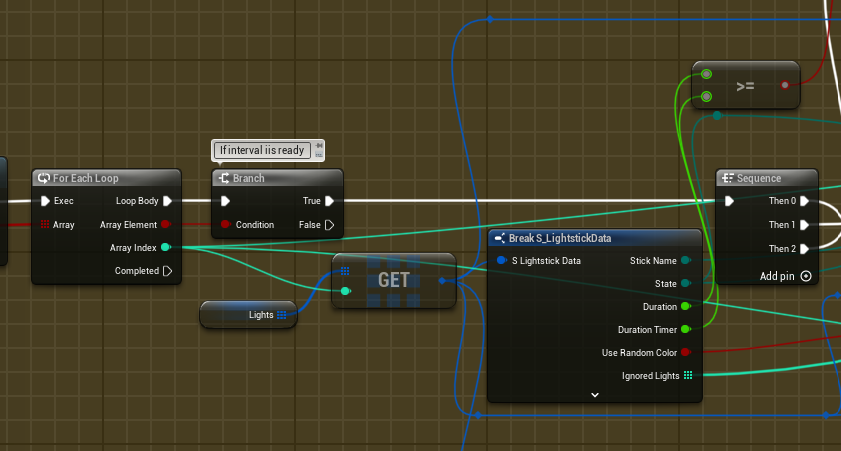This screenshot has width=841, height=451.
Task: Click the Loop Body exec output pin
Action: tap(167, 201)
